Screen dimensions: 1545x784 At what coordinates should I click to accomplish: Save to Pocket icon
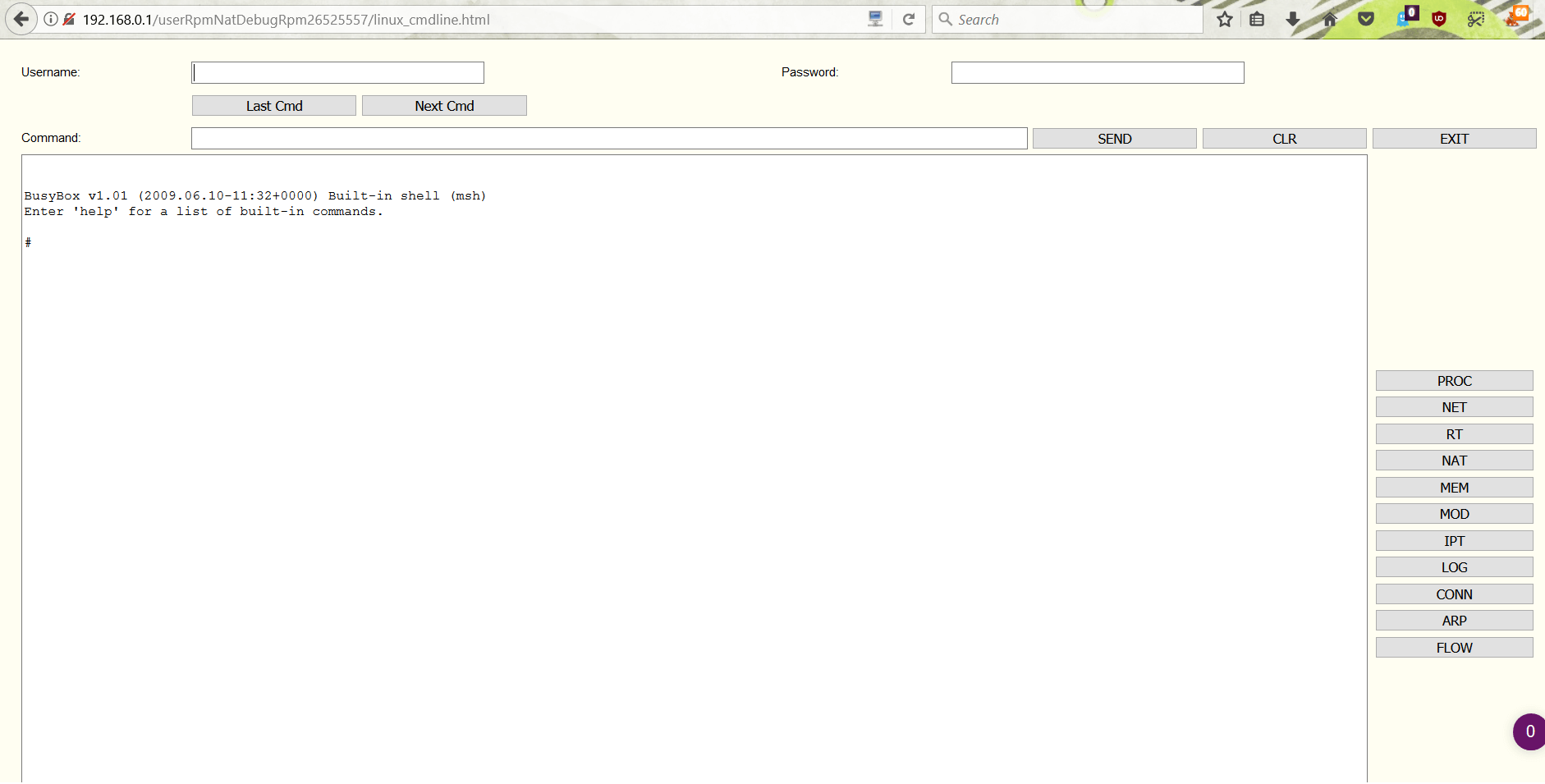tap(1366, 19)
